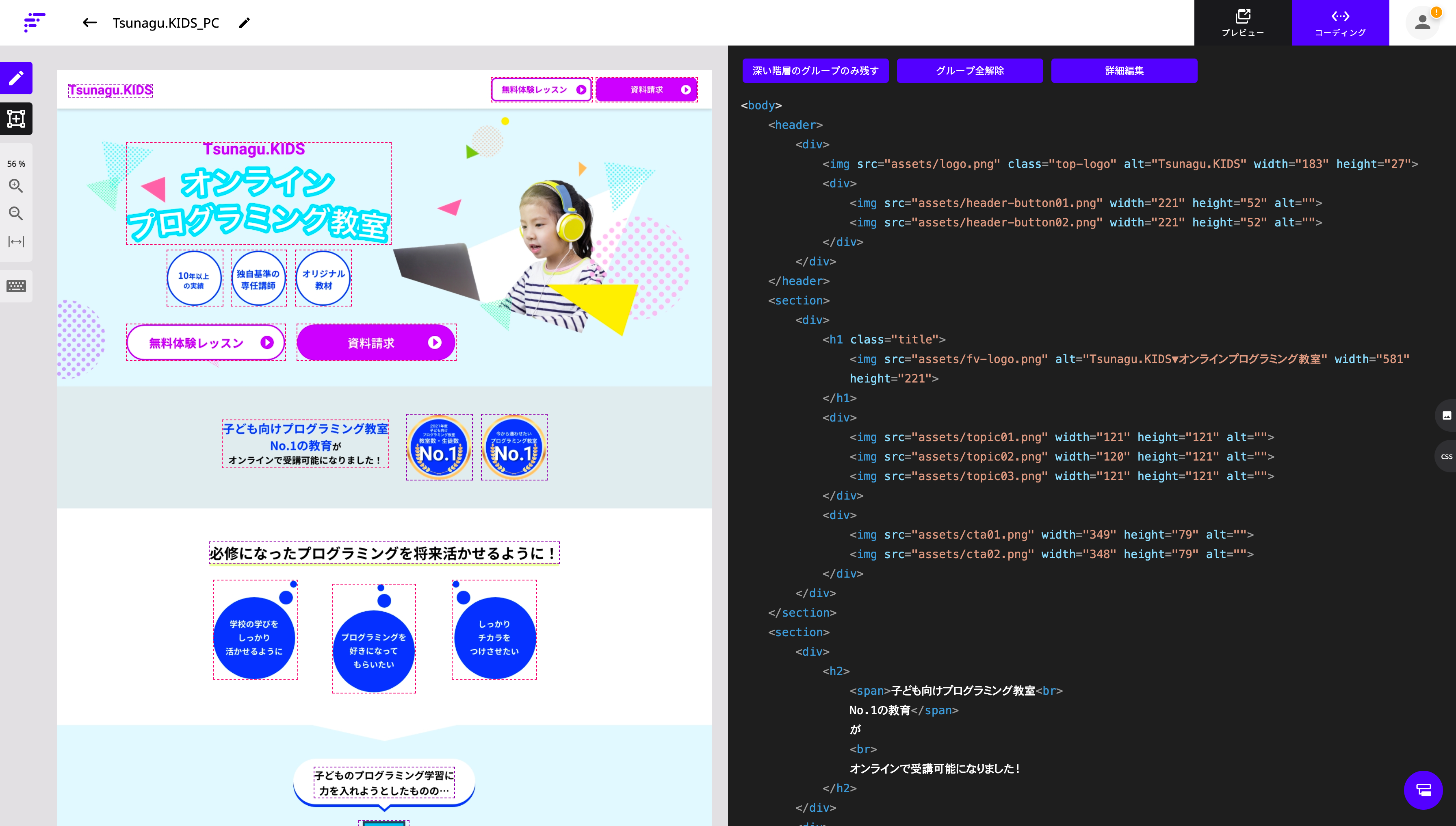This screenshot has height=826, width=1456.
Task: Open keyboard shortcuts via the keyboard icon
Action: coord(16,287)
